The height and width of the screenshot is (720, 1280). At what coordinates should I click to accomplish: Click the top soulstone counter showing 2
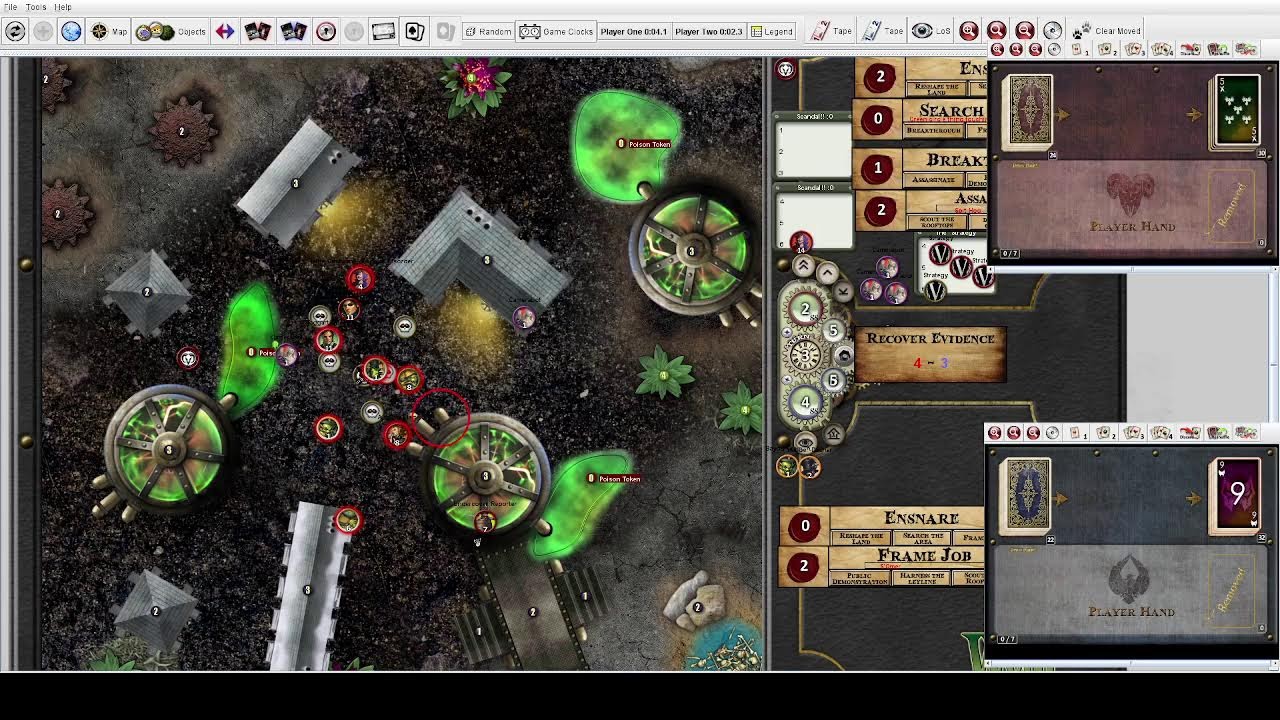pyautogui.click(x=805, y=309)
